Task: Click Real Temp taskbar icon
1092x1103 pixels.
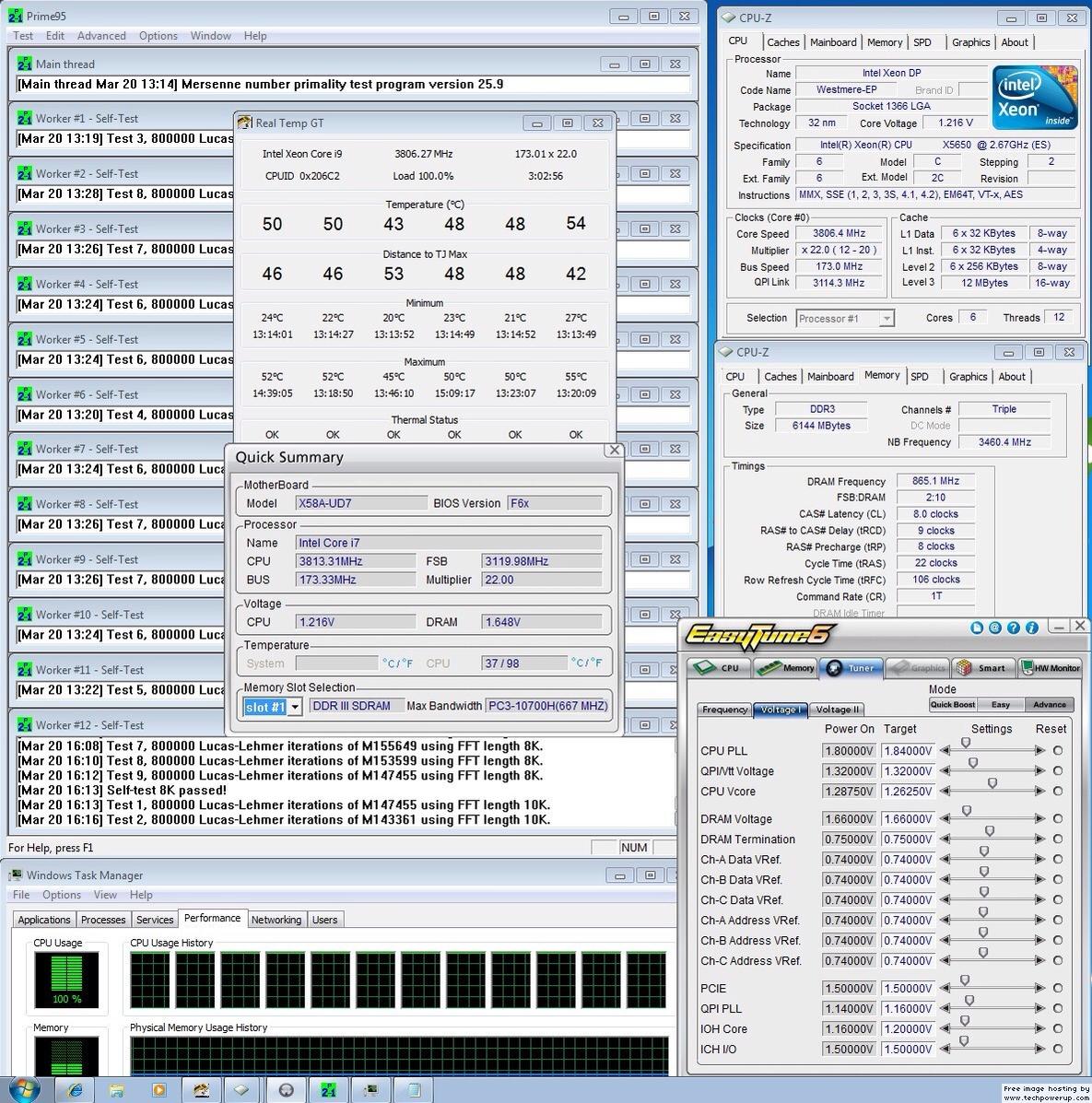Action: (202, 1090)
